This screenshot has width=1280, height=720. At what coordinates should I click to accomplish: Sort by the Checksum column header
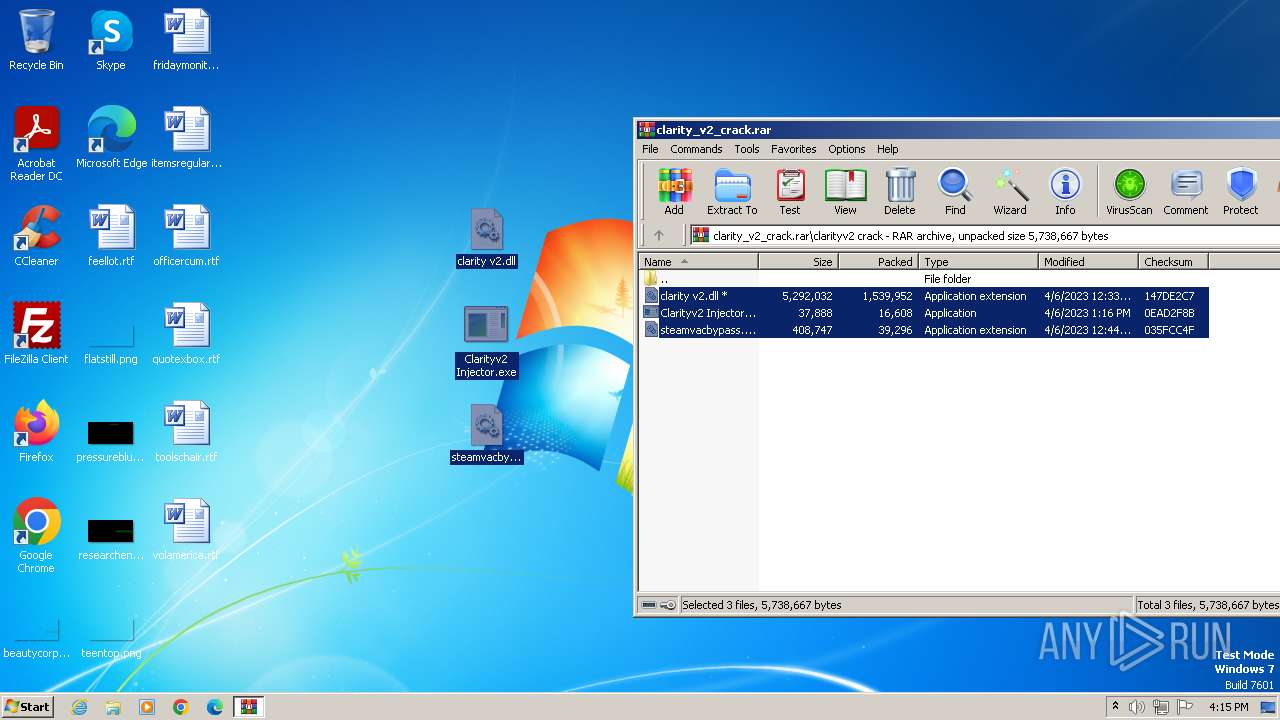(x=1173, y=262)
